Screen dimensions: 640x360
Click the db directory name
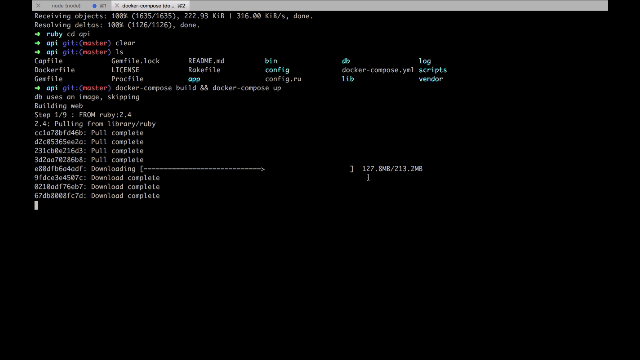coord(346,61)
